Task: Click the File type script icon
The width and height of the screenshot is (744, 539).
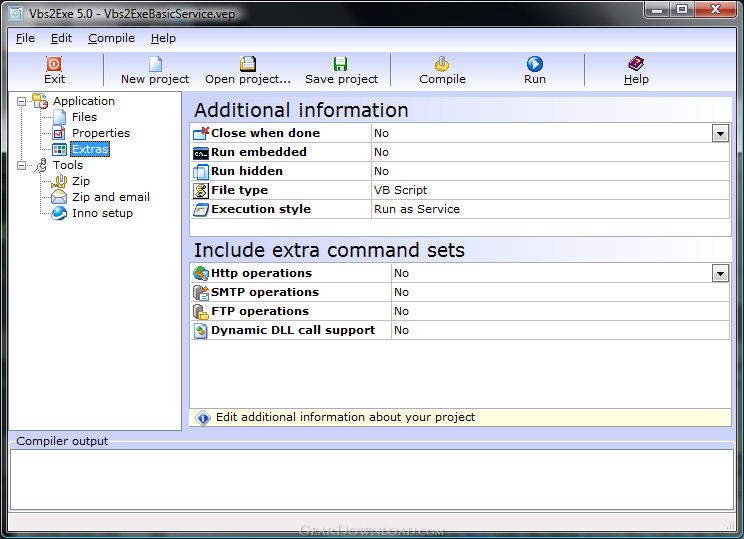Action: pyautogui.click(x=201, y=190)
